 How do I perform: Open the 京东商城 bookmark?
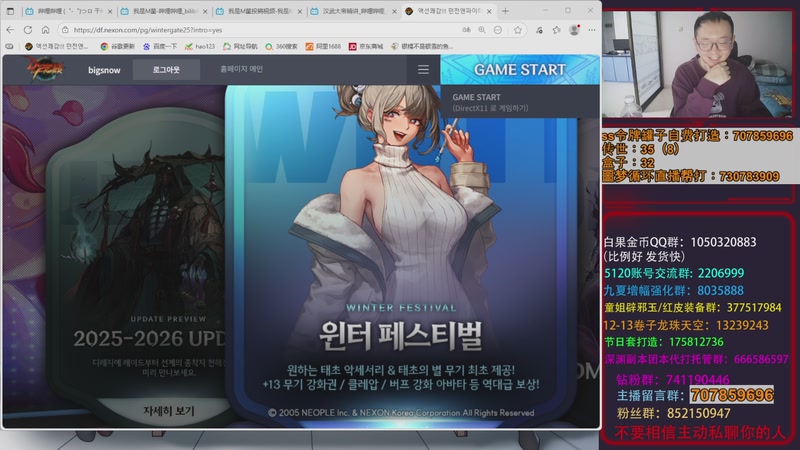(366, 46)
